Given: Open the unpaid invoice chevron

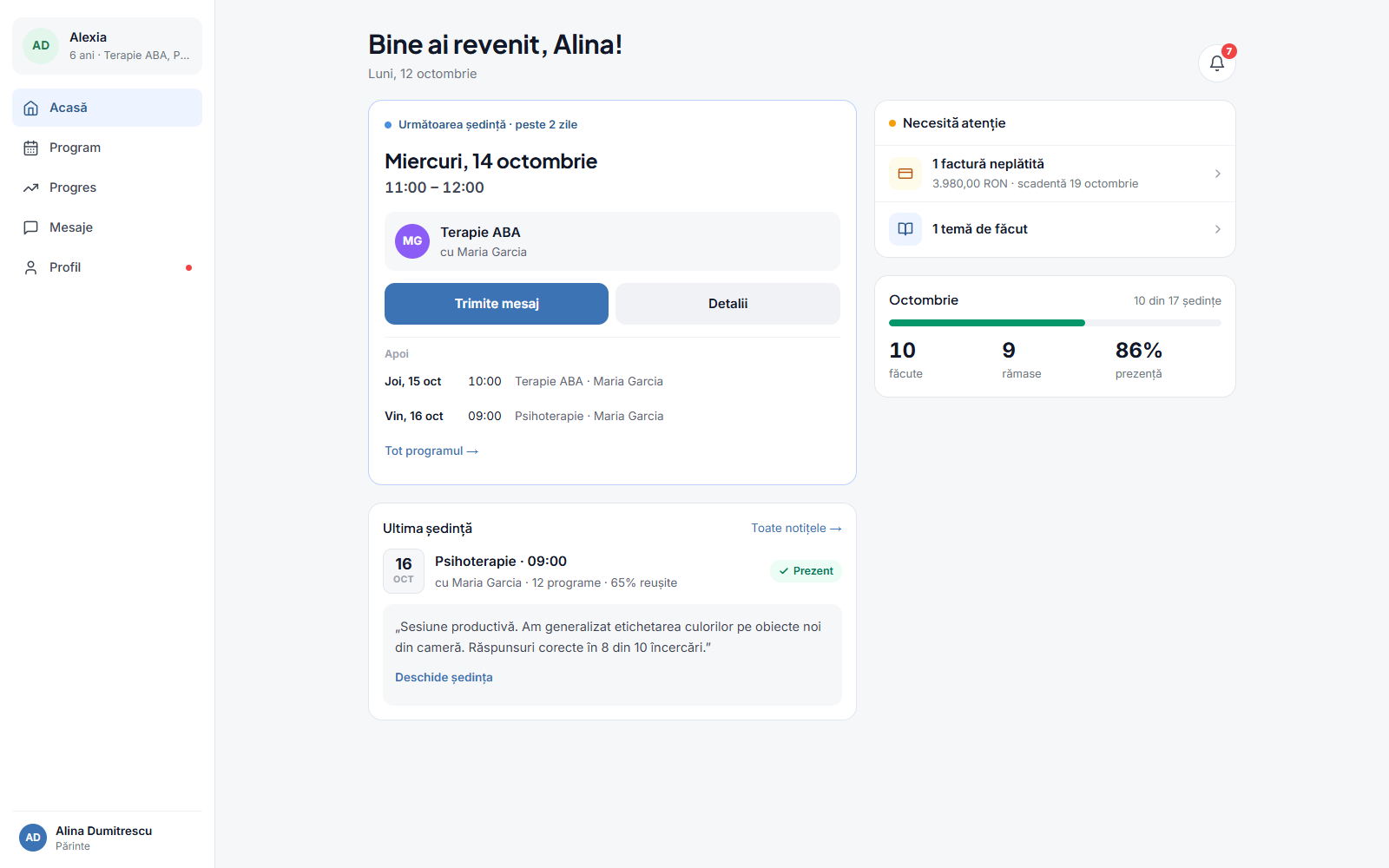Looking at the screenshot, I should [x=1217, y=174].
